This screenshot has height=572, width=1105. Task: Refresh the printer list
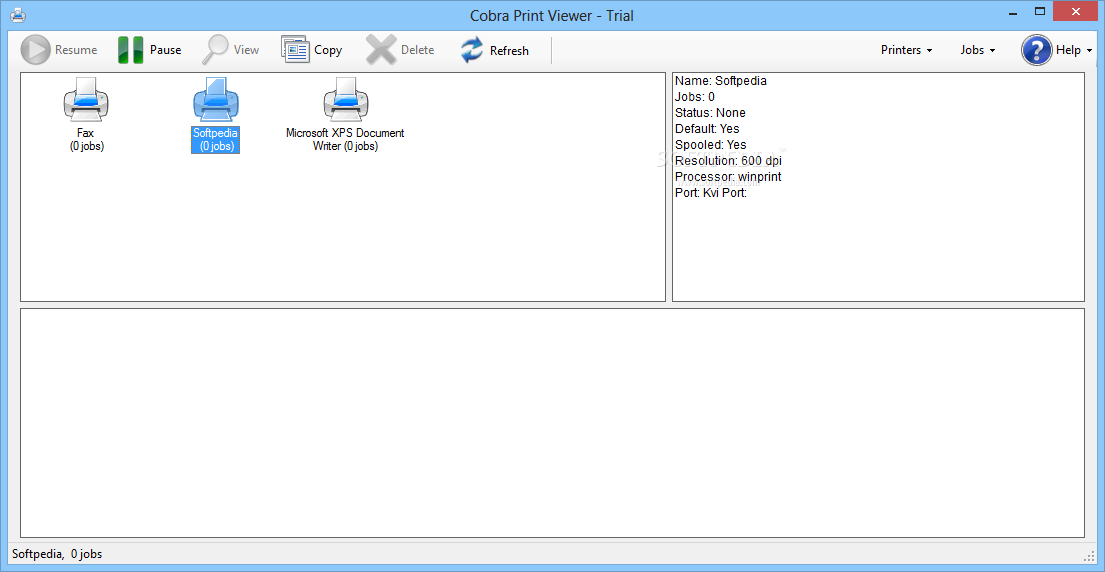tap(495, 50)
